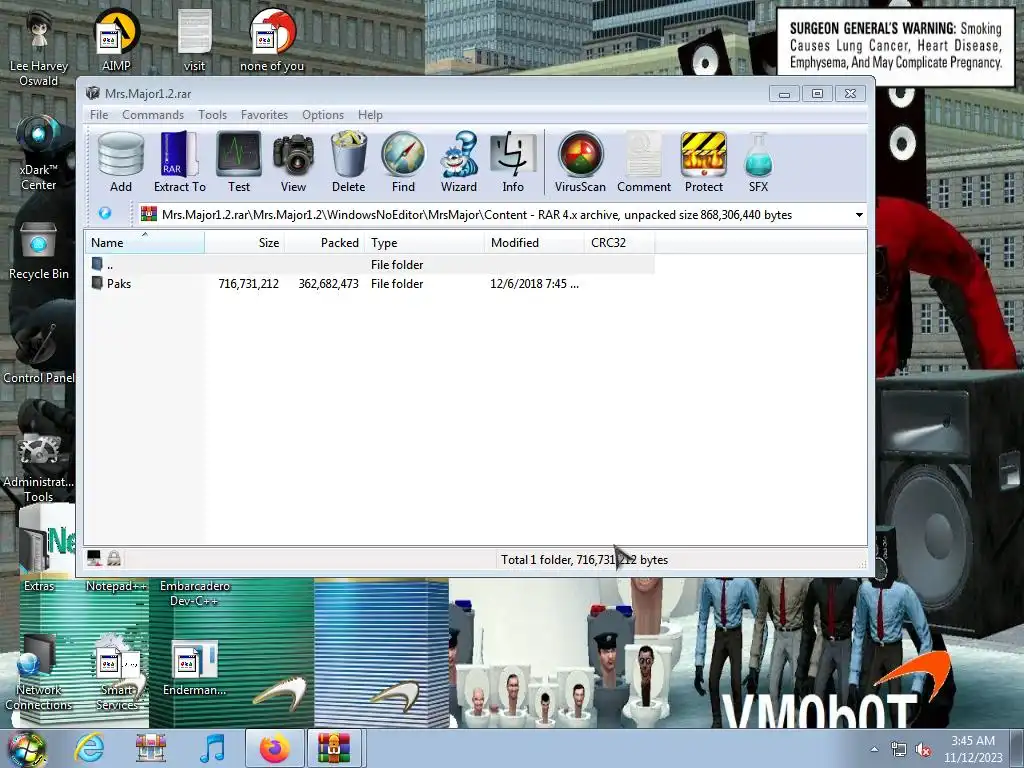Open the AIMP desktop shortcut

pyautogui.click(x=116, y=40)
